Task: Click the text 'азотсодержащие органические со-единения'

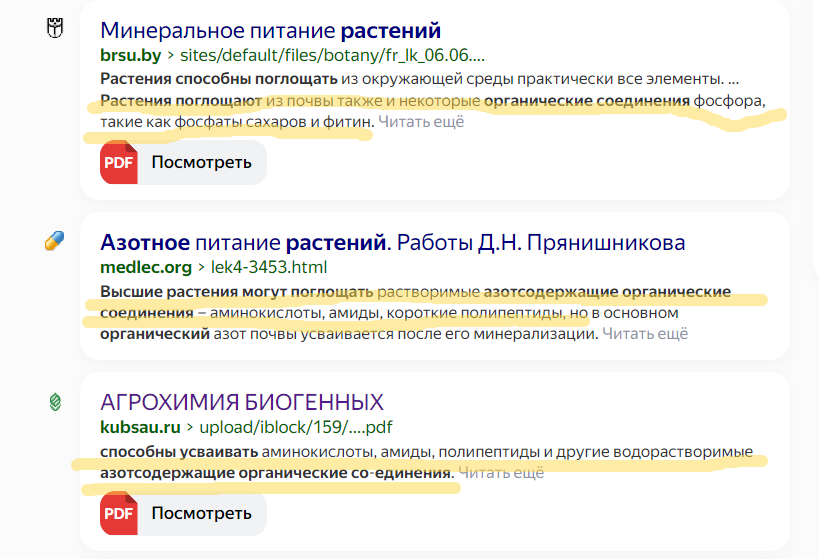Action: (x=277, y=473)
